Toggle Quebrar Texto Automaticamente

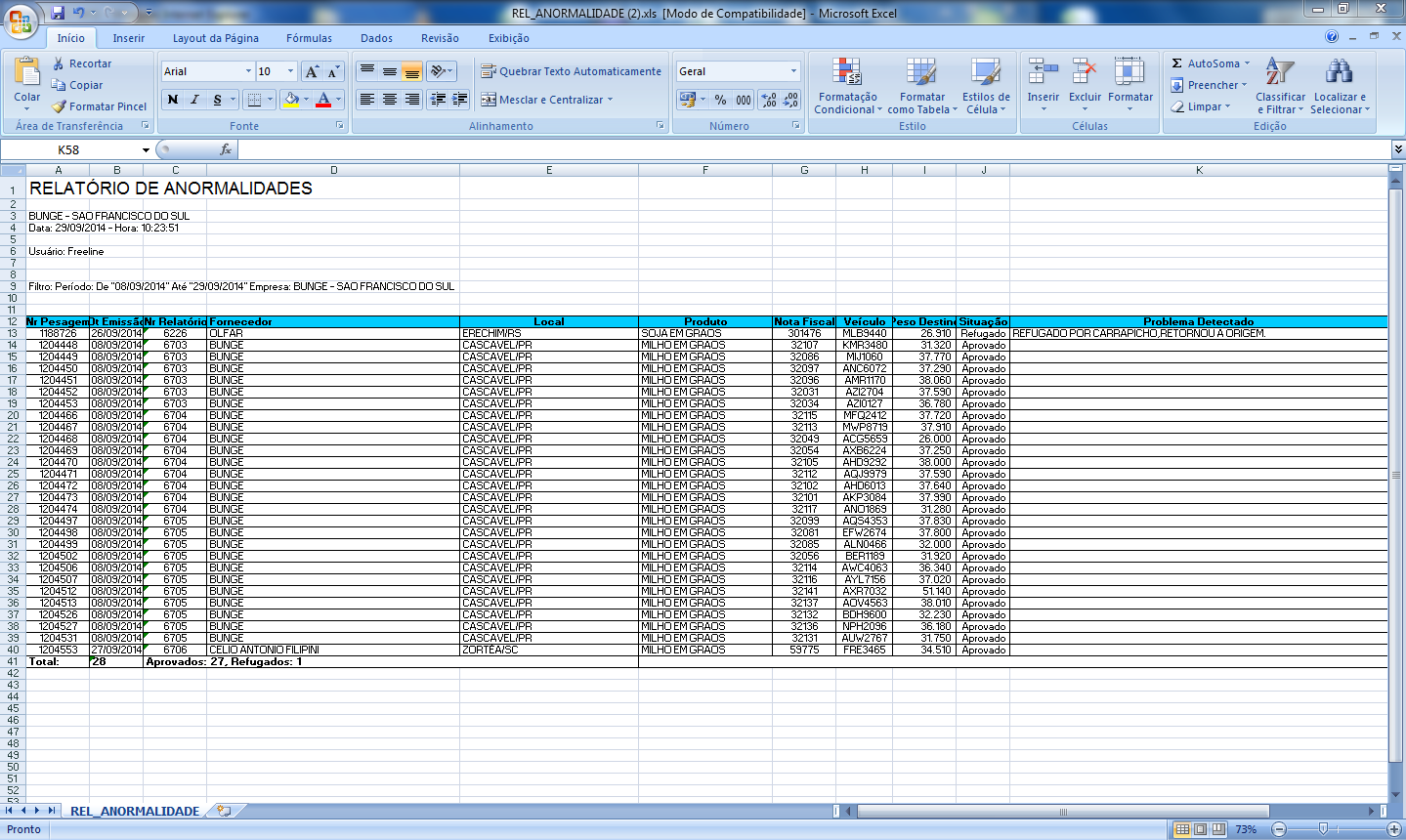(x=572, y=71)
